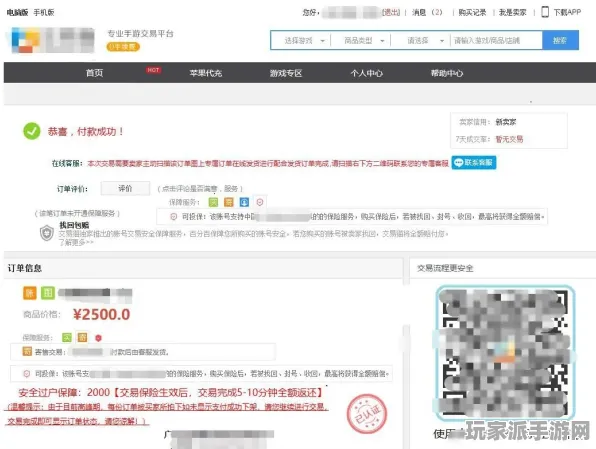The image size is (596, 449).
Task: Click the 交易流程更安全 panel title
Action: click(445, 268)
